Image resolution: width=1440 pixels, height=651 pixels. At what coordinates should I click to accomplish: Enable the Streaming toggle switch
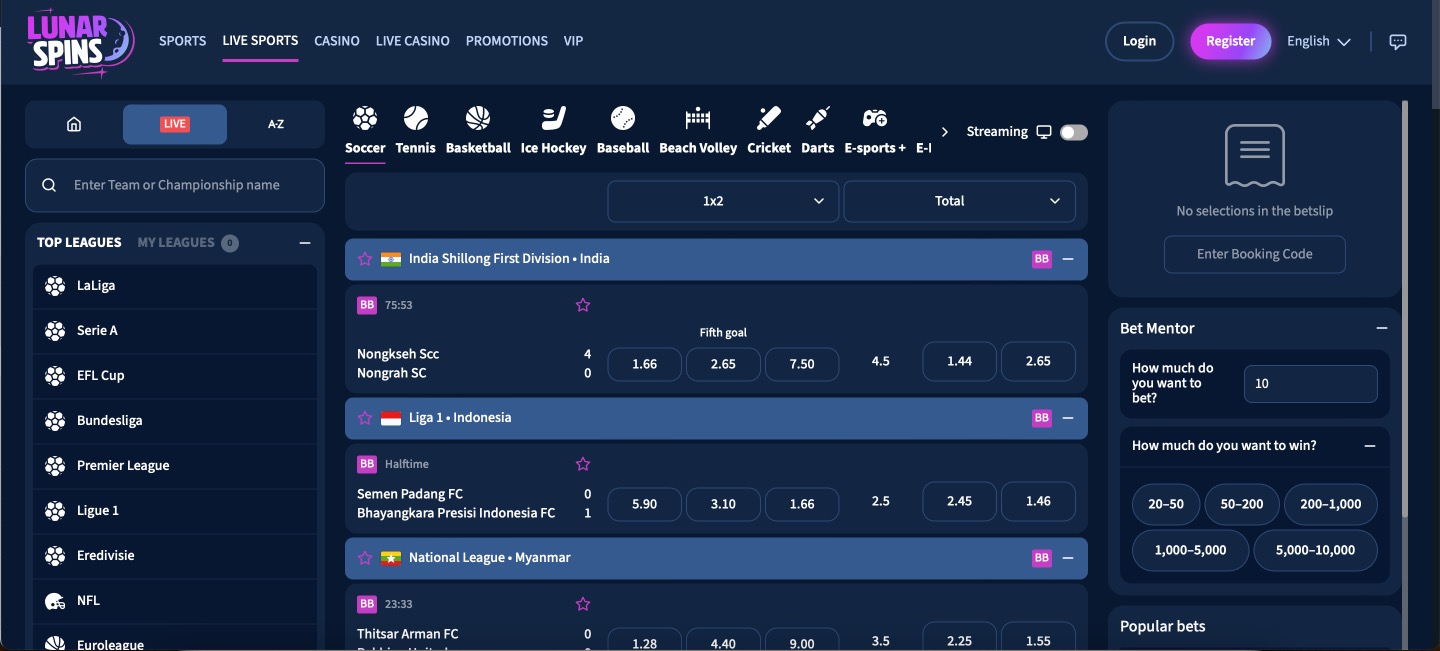pos(1074,132)
